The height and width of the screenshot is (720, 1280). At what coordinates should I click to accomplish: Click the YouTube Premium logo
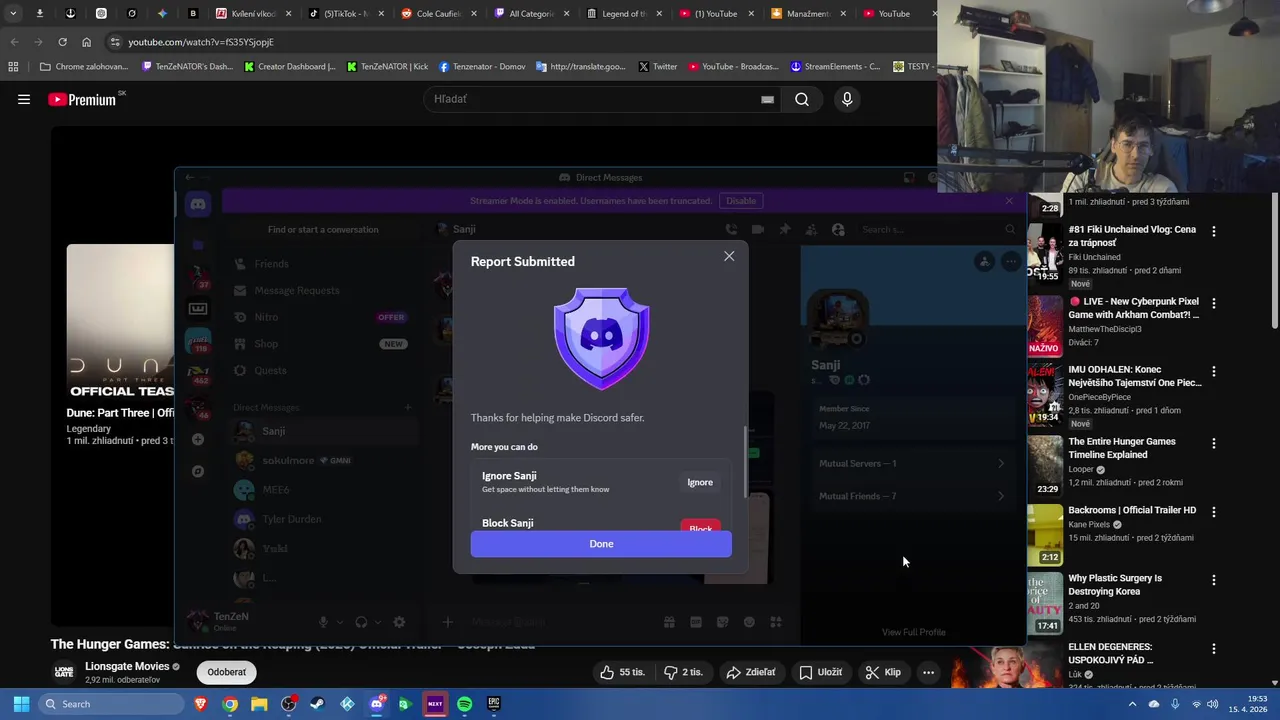[x=82, y=99]
